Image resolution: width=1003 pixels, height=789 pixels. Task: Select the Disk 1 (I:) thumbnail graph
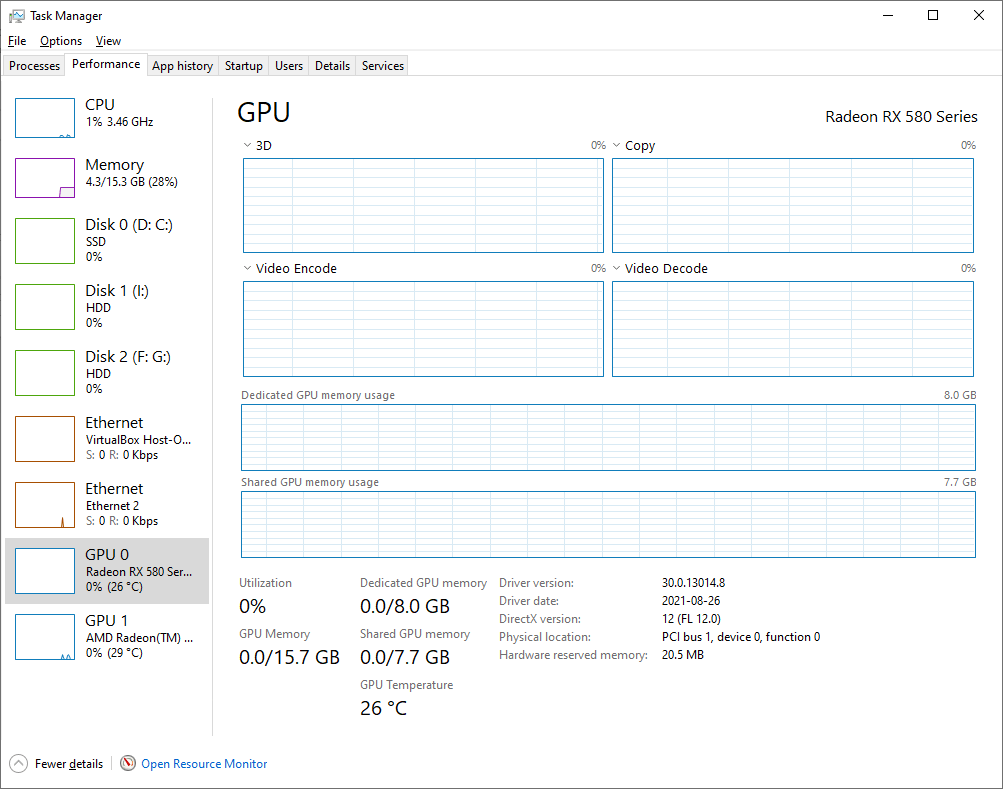[x=45, y=307]
